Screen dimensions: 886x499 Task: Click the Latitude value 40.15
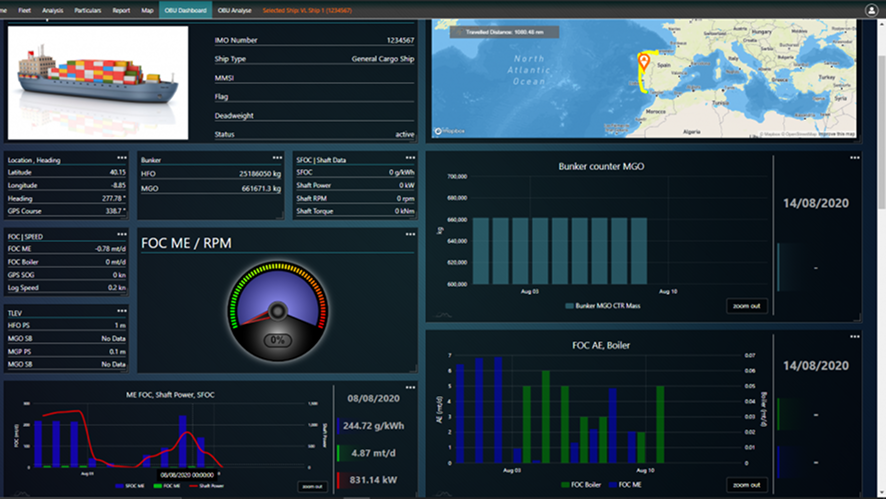click(118, 172)
